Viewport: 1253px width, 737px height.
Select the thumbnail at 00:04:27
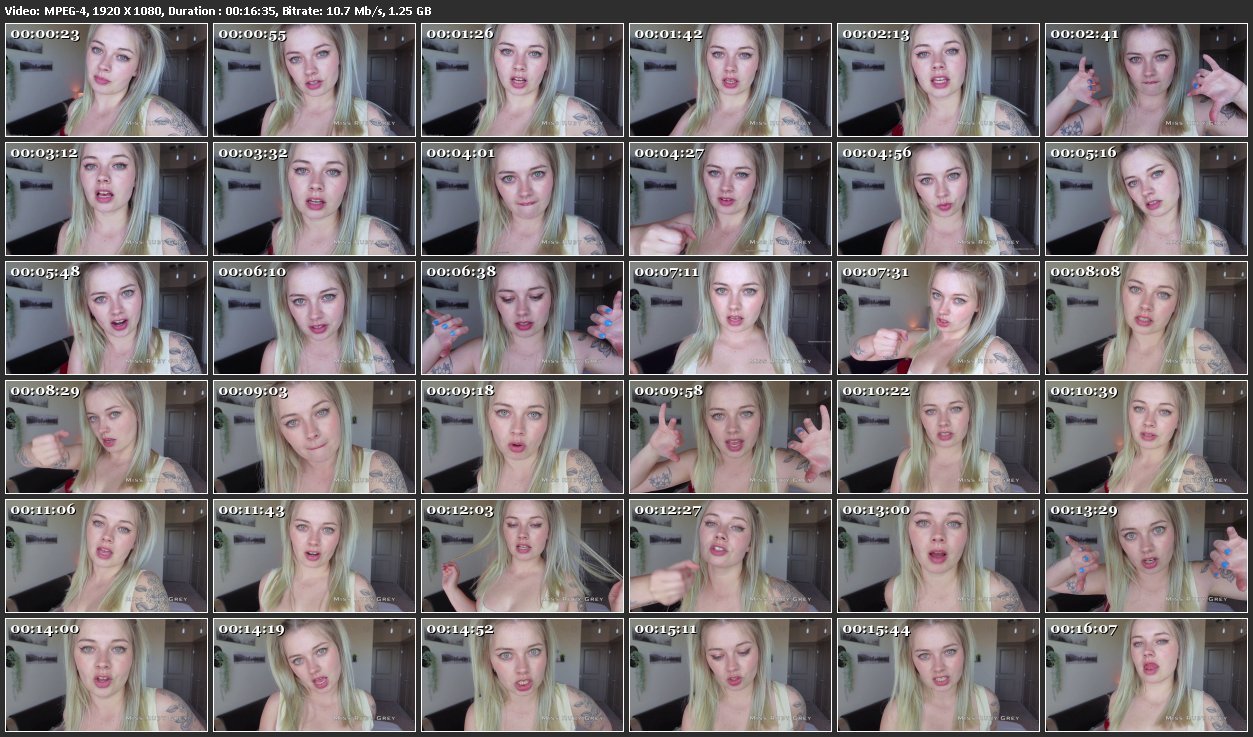point(730,199)
